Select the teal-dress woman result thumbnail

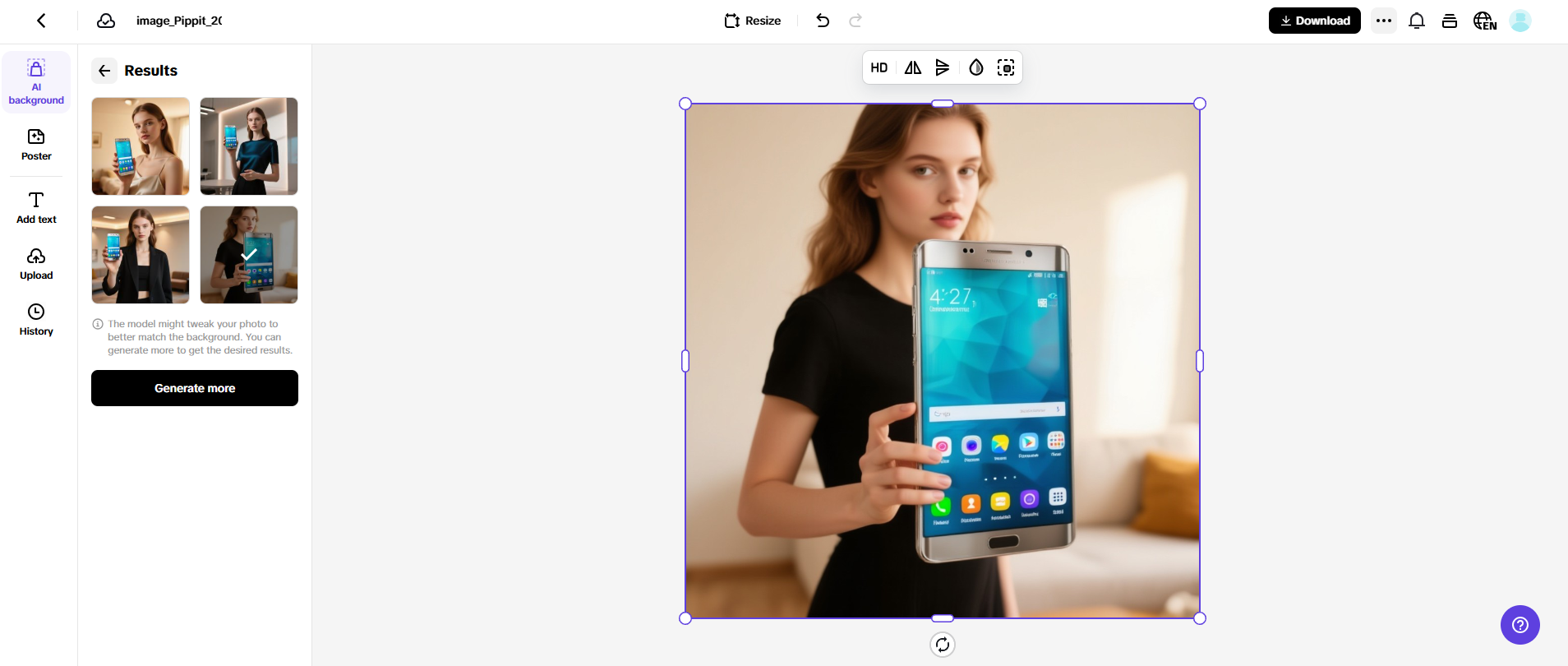(249, 146)
